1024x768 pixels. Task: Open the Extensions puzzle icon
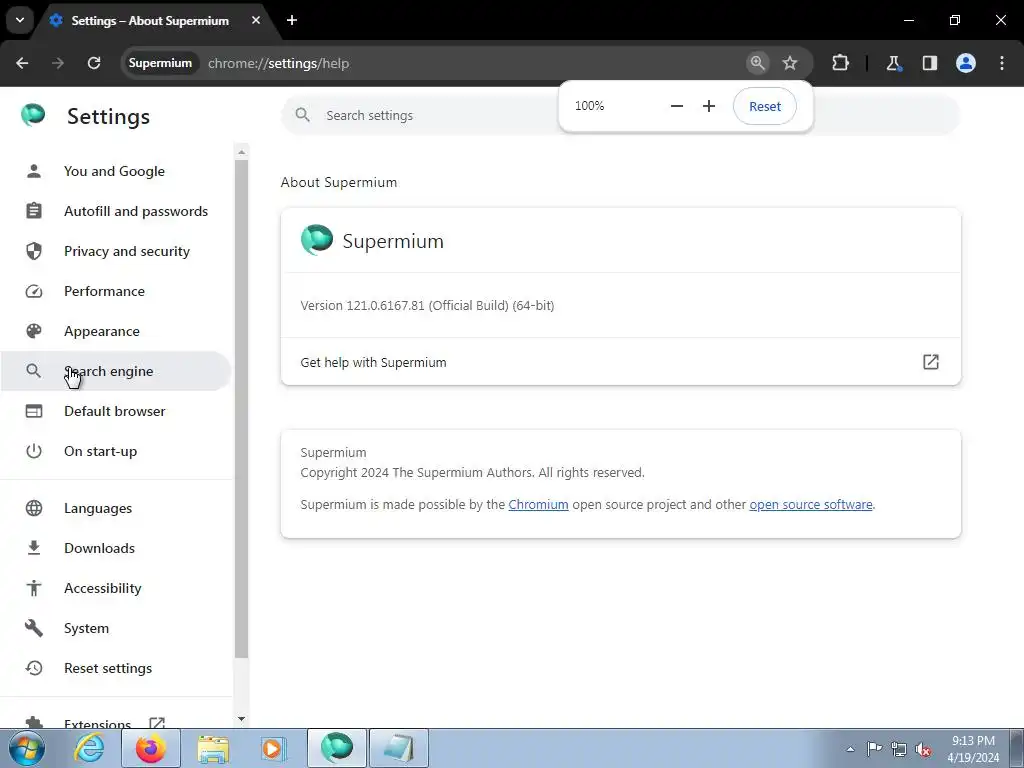[x=840, y=63]
